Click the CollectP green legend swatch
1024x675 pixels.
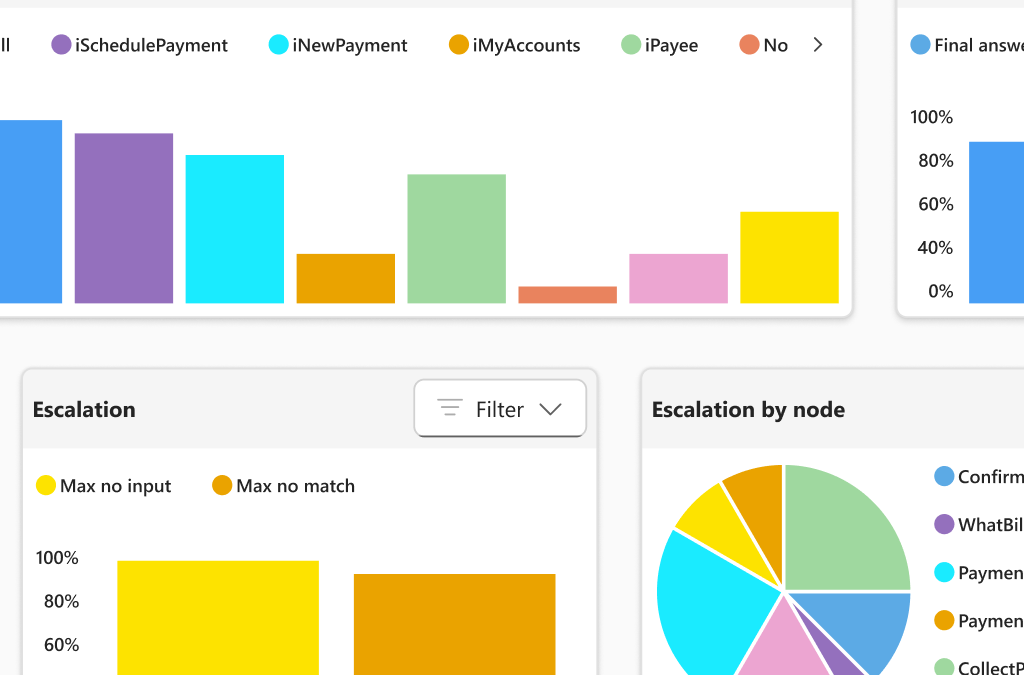(944, 667)
